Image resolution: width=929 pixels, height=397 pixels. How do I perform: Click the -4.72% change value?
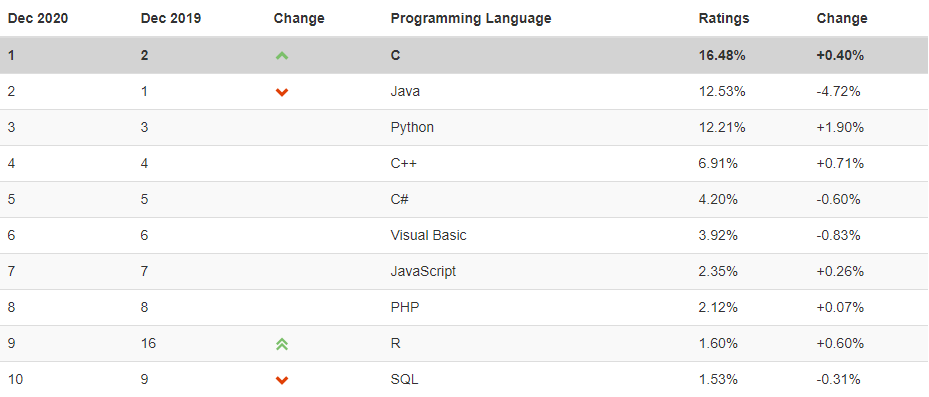(838, 92)
